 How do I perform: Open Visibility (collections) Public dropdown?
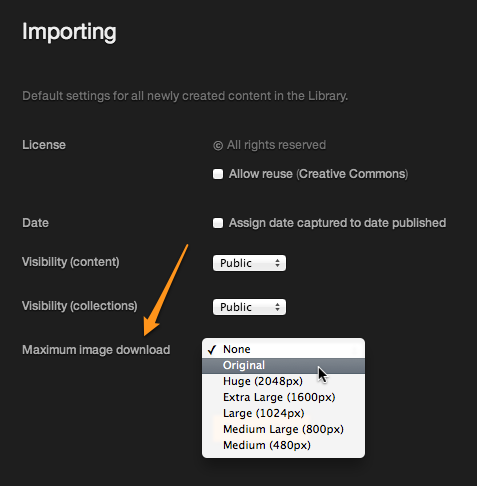point(249,307)
